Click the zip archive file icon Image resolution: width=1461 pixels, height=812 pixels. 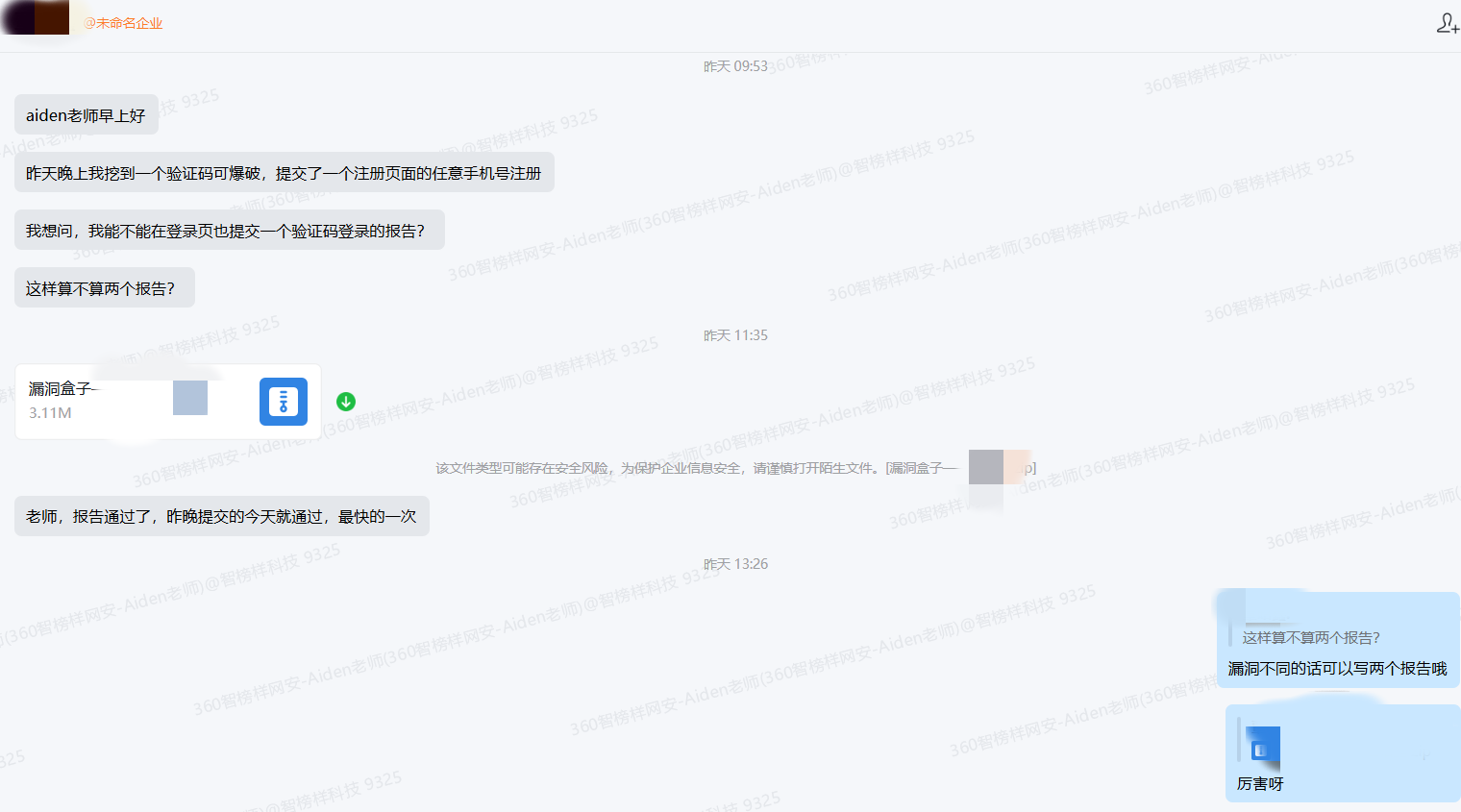284,402
